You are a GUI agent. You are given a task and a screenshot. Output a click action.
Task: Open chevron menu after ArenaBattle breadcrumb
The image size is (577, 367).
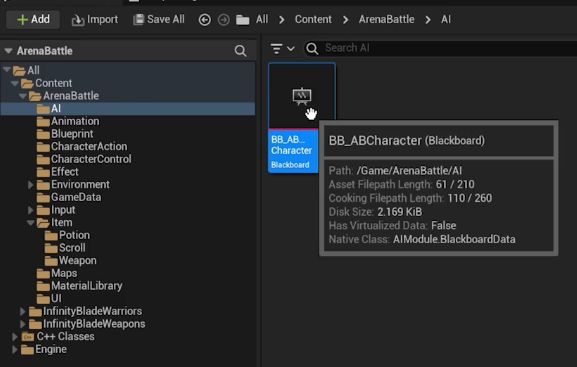[x=428, y=20]
